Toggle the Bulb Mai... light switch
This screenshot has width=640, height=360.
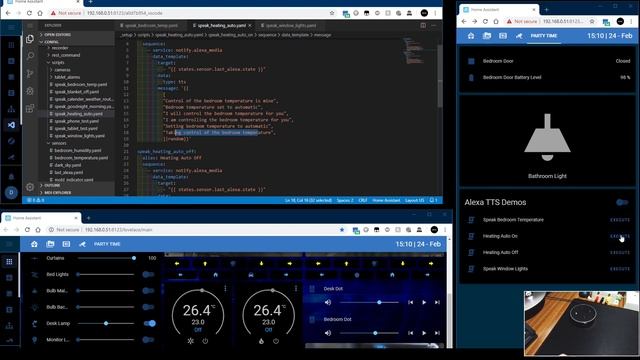tap(149, 291)
